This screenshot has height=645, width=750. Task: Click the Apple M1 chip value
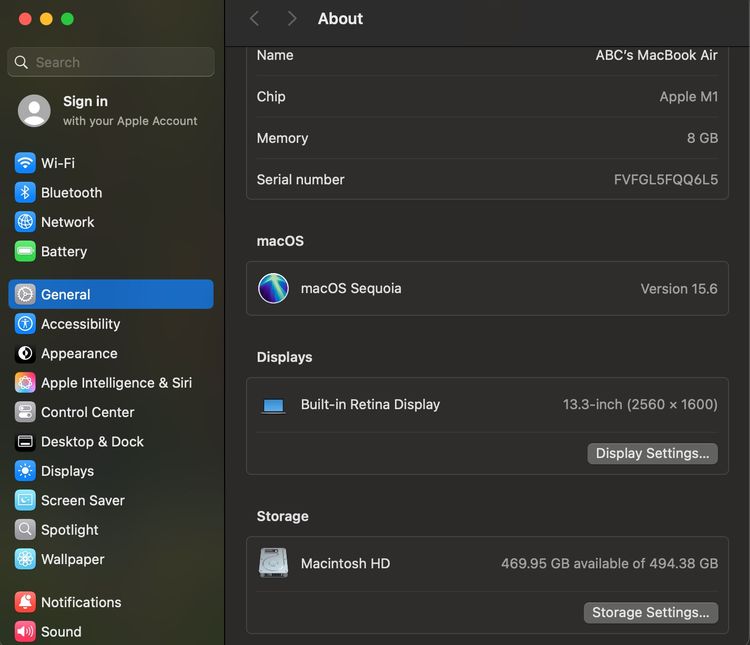[689, 97]
